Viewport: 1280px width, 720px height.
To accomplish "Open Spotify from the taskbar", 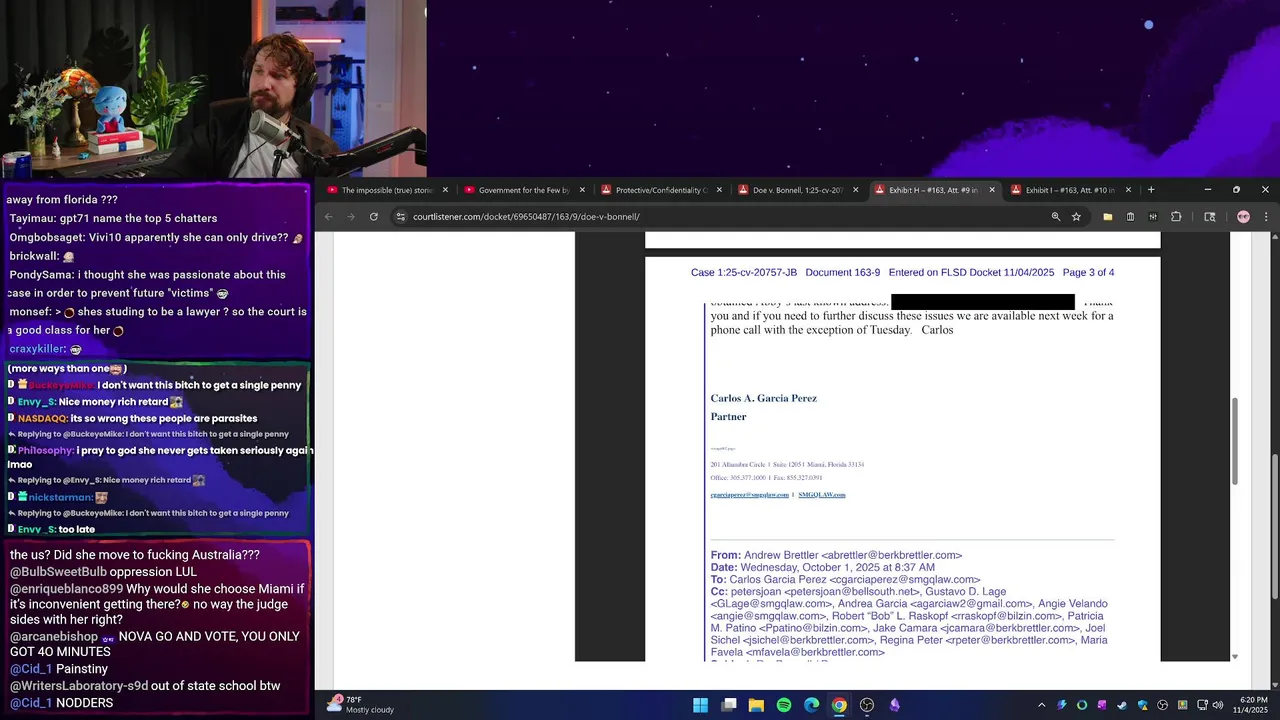I will pos(784,705).
